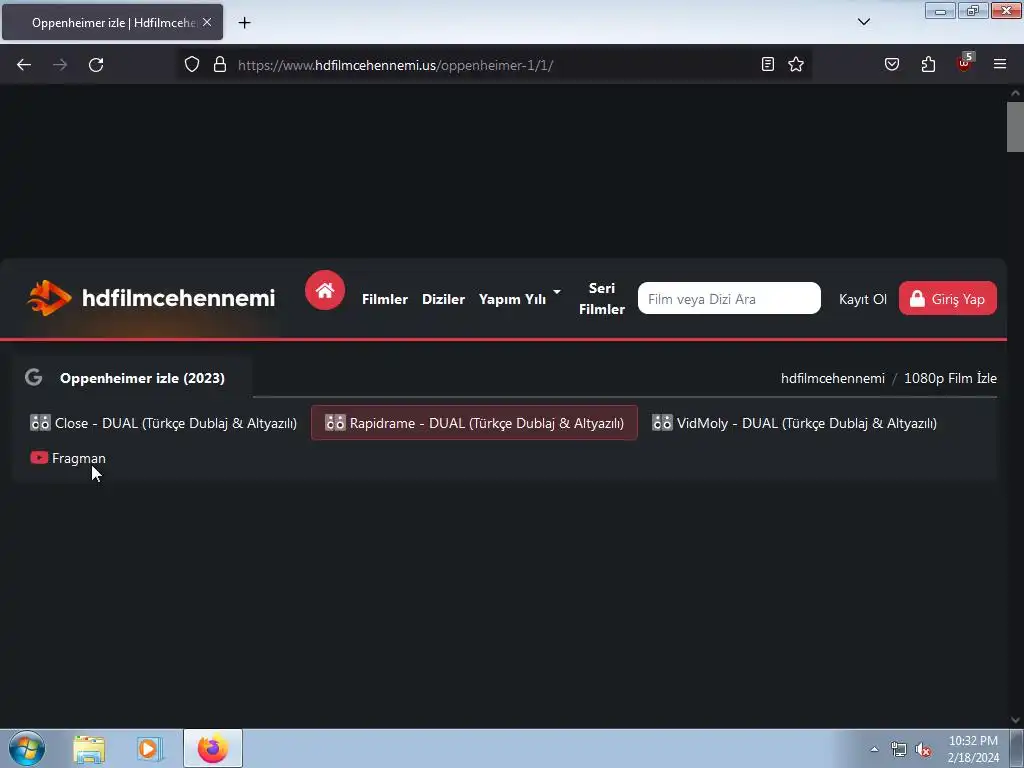
Task: List all tabs dropdown arrow
Action: tap(864, 22)
